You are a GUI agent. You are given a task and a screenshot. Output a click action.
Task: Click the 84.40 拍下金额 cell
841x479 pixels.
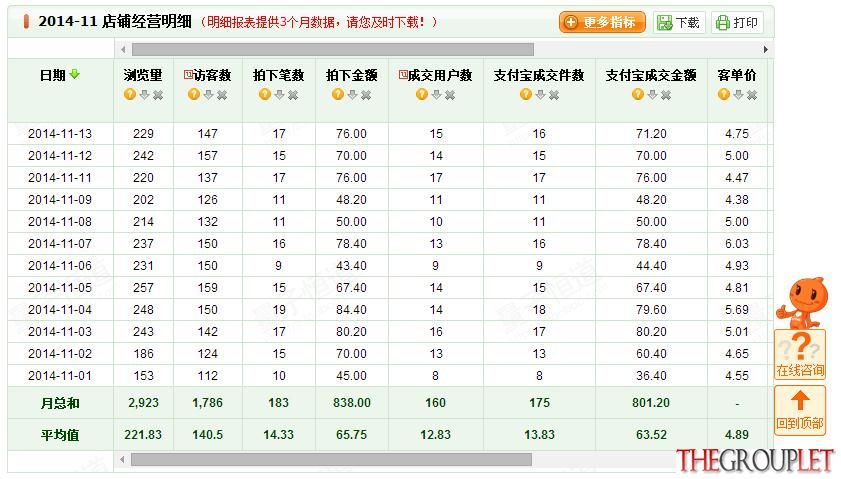click(351, 309)
